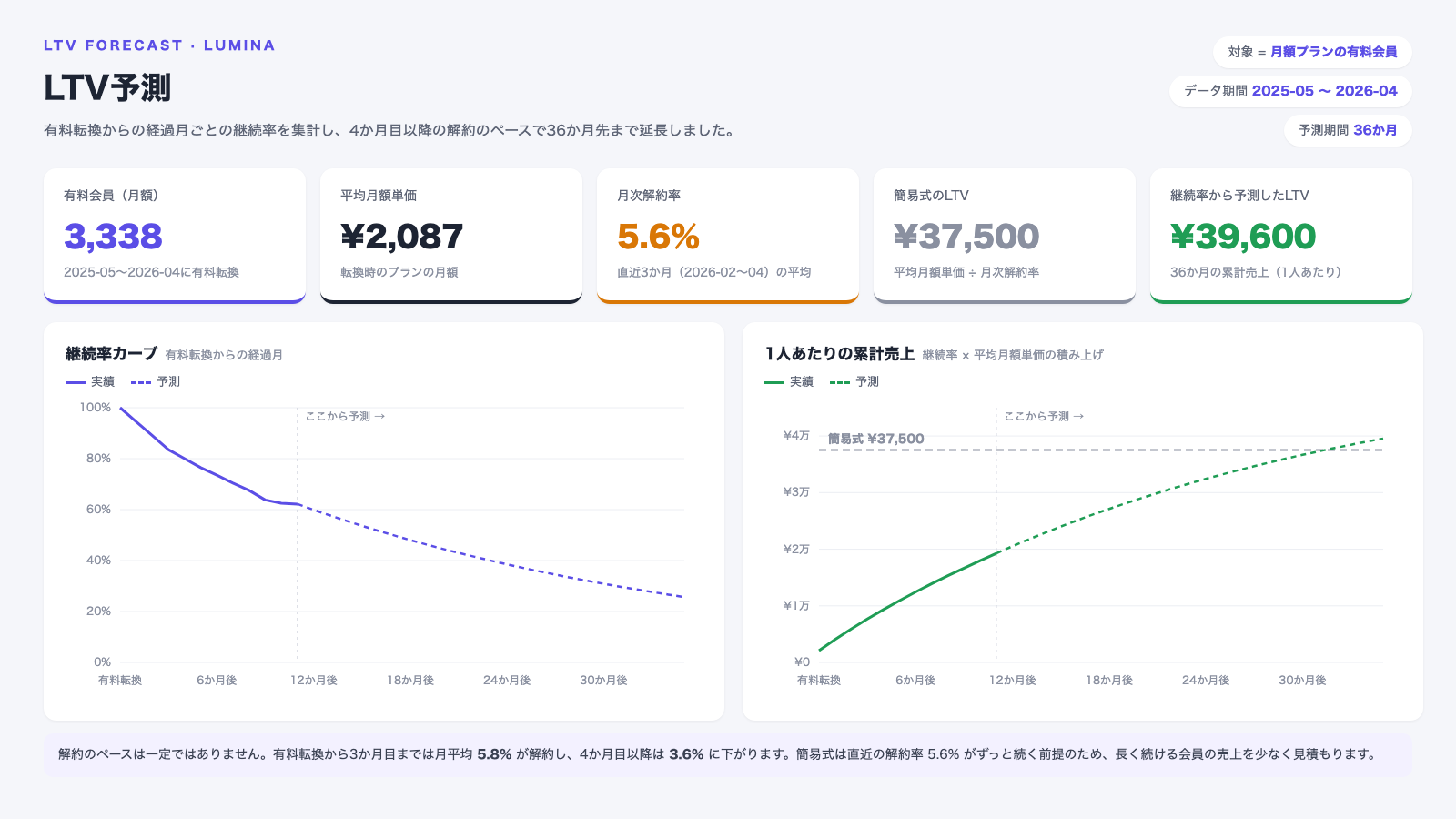Toggle the 予測 legend in 継続率カーブ chart
This screenshot has height=819, width=1456.
156,381
